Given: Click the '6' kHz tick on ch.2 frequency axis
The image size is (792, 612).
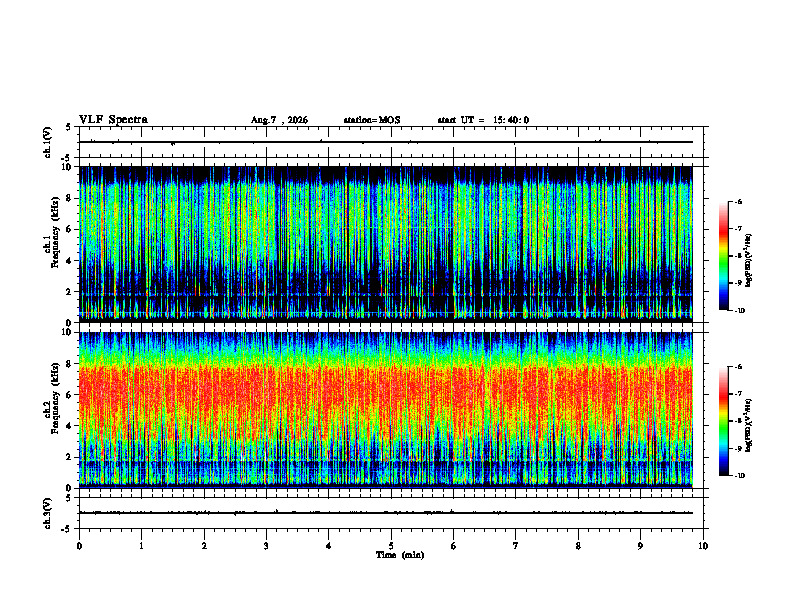Looking at the screenshot, I should [70, 395].
